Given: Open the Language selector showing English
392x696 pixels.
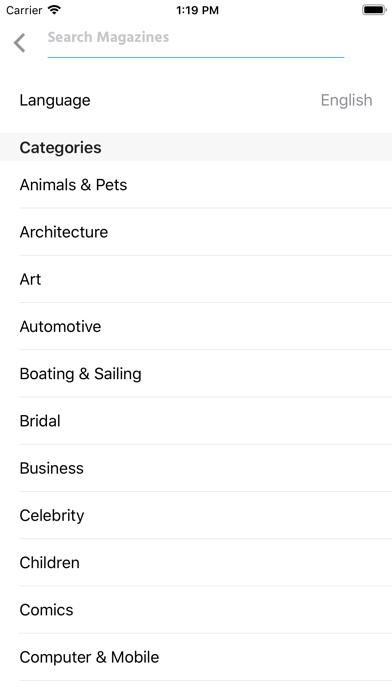Looking at the screenshot, I should coord(196,100).
